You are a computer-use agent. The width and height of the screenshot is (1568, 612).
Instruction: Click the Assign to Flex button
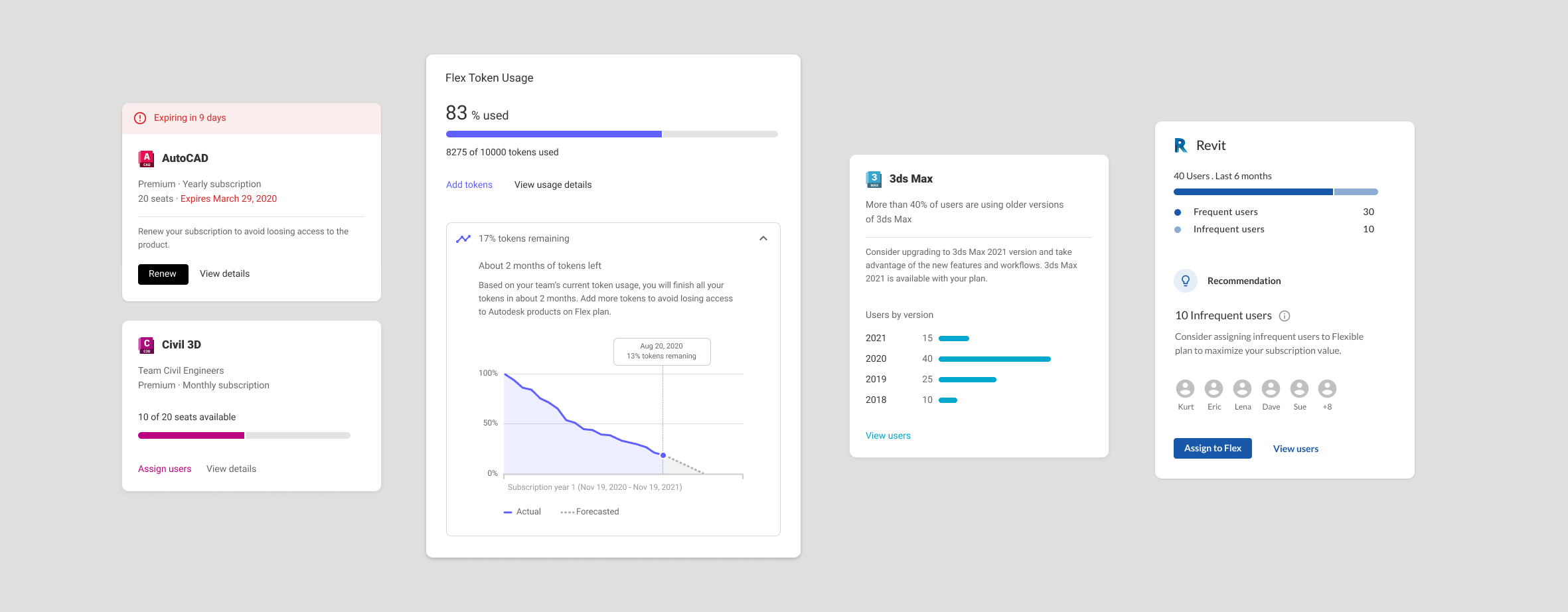[1213, 448]
